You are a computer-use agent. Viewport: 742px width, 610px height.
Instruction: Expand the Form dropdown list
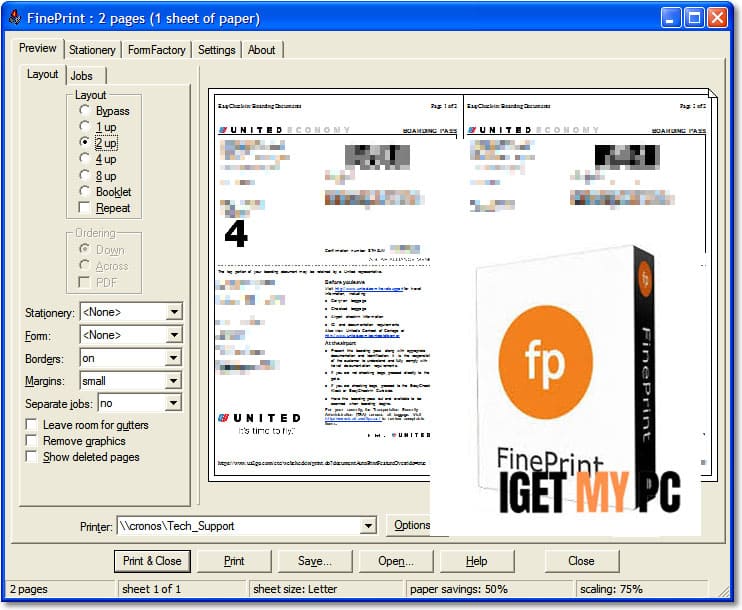(x=174, y=335)
